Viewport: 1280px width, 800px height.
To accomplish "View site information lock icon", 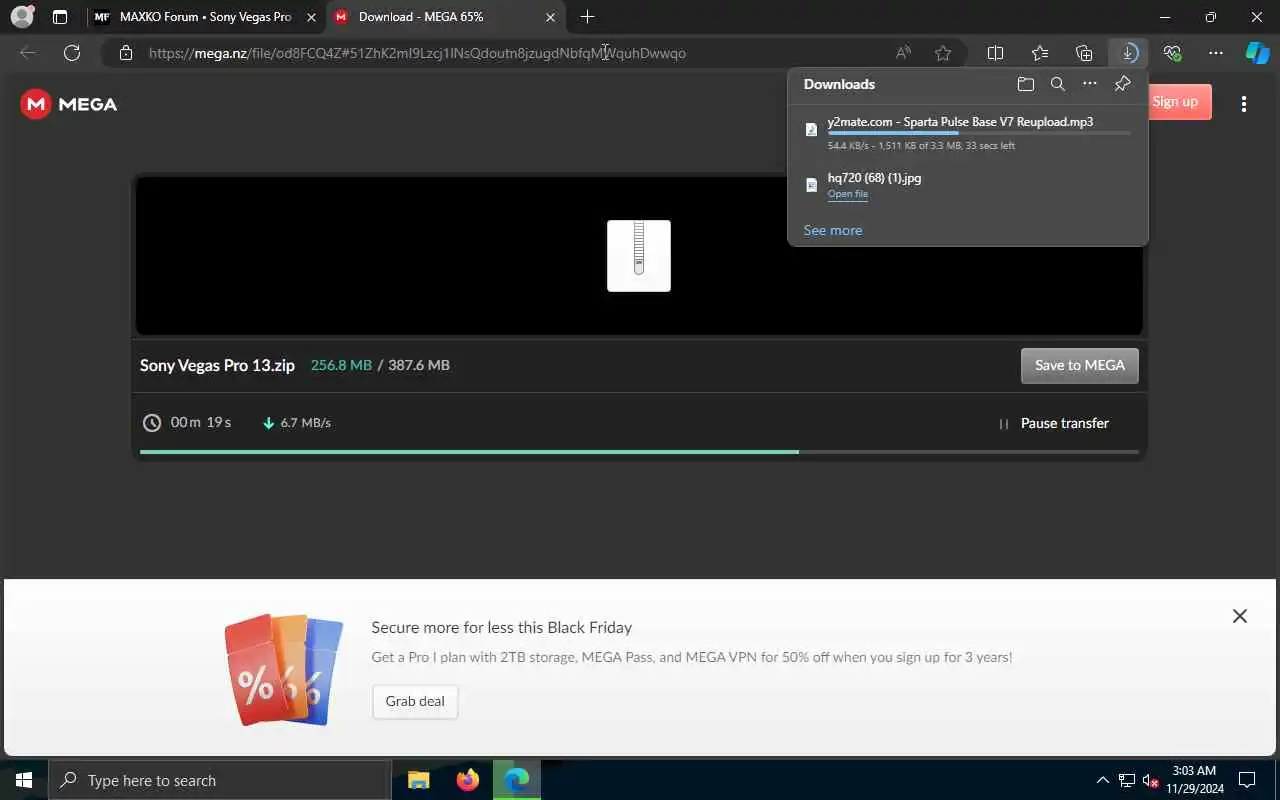I will pos(125,53).
